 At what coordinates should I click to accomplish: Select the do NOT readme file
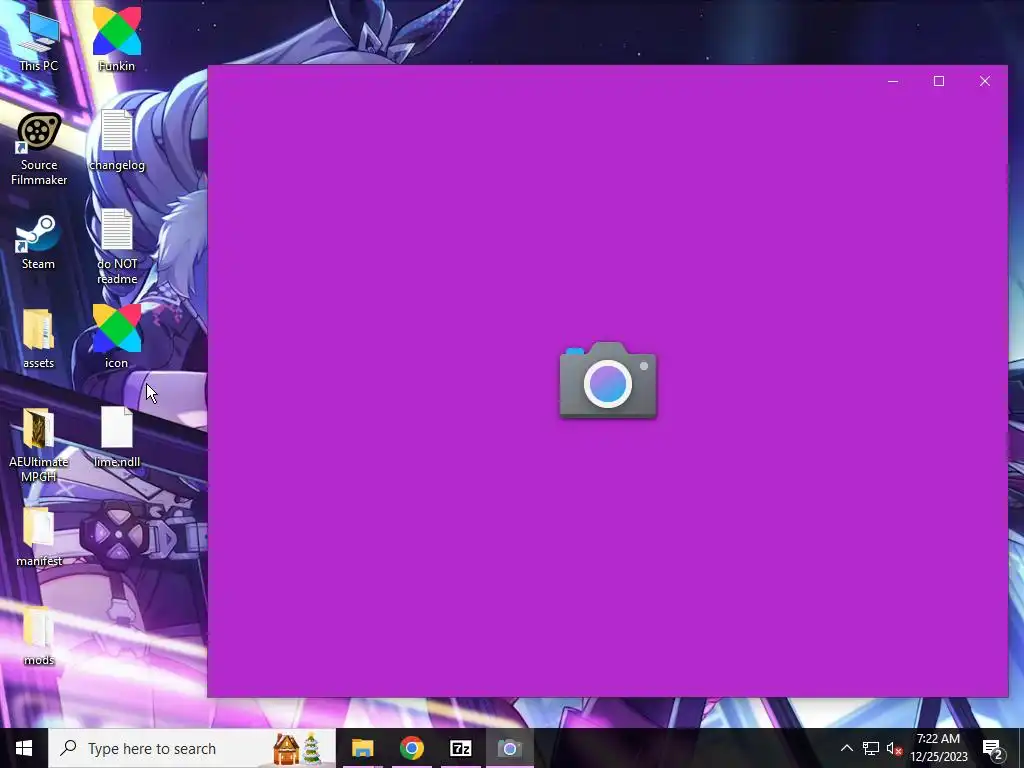click(x=117, y=247)
